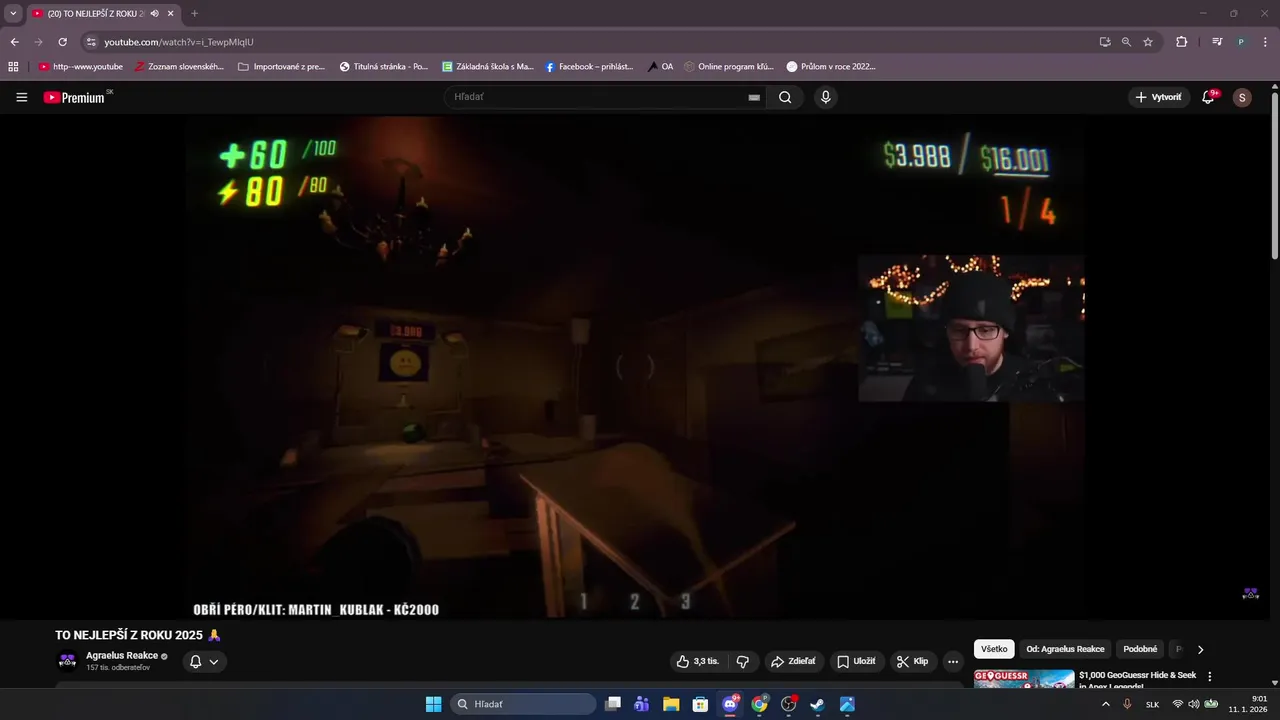Open the Základná škola s Ma... bookmark

488,67
